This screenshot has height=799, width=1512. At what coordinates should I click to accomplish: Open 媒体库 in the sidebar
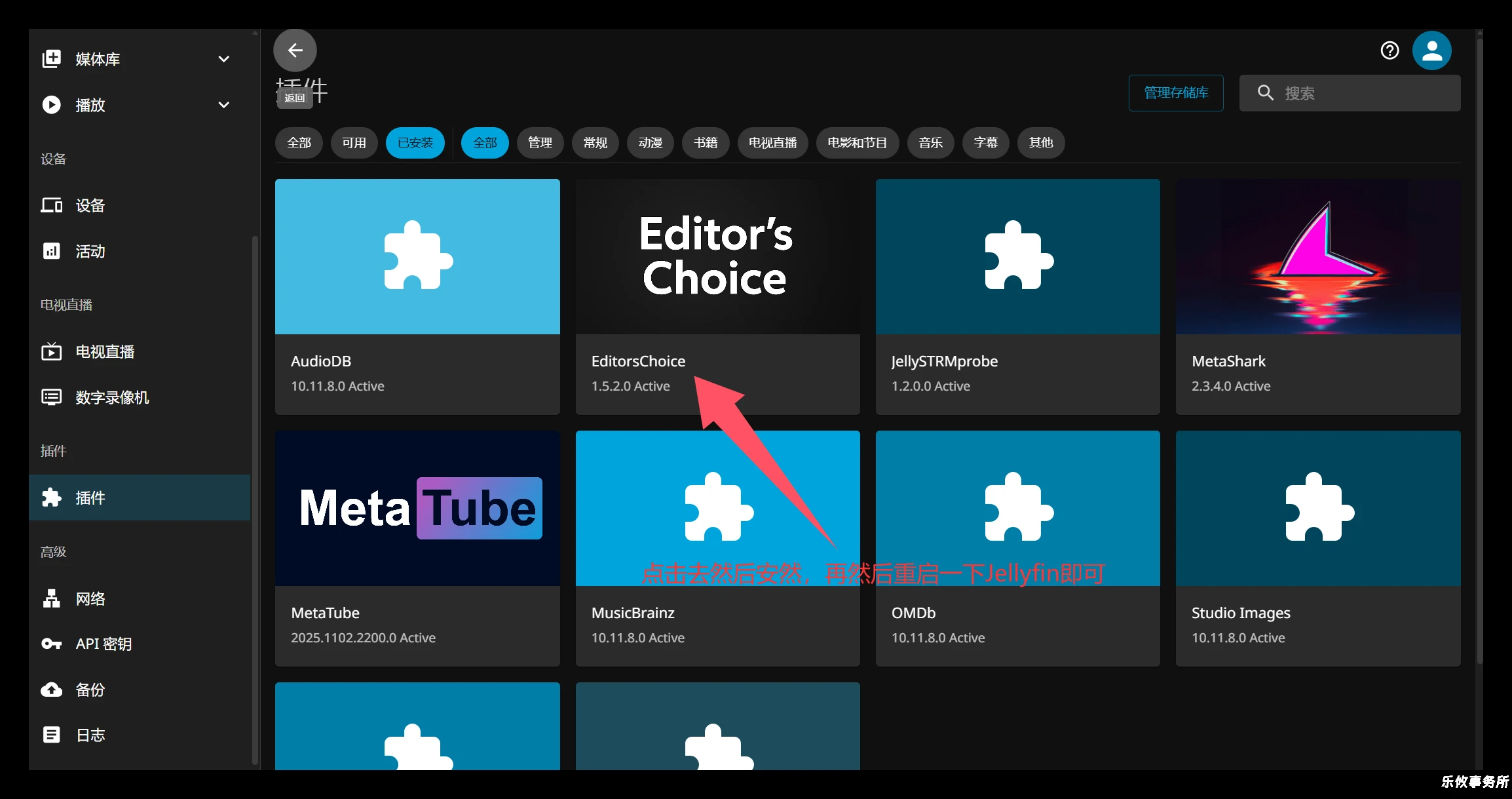click(x=140, y=59)
